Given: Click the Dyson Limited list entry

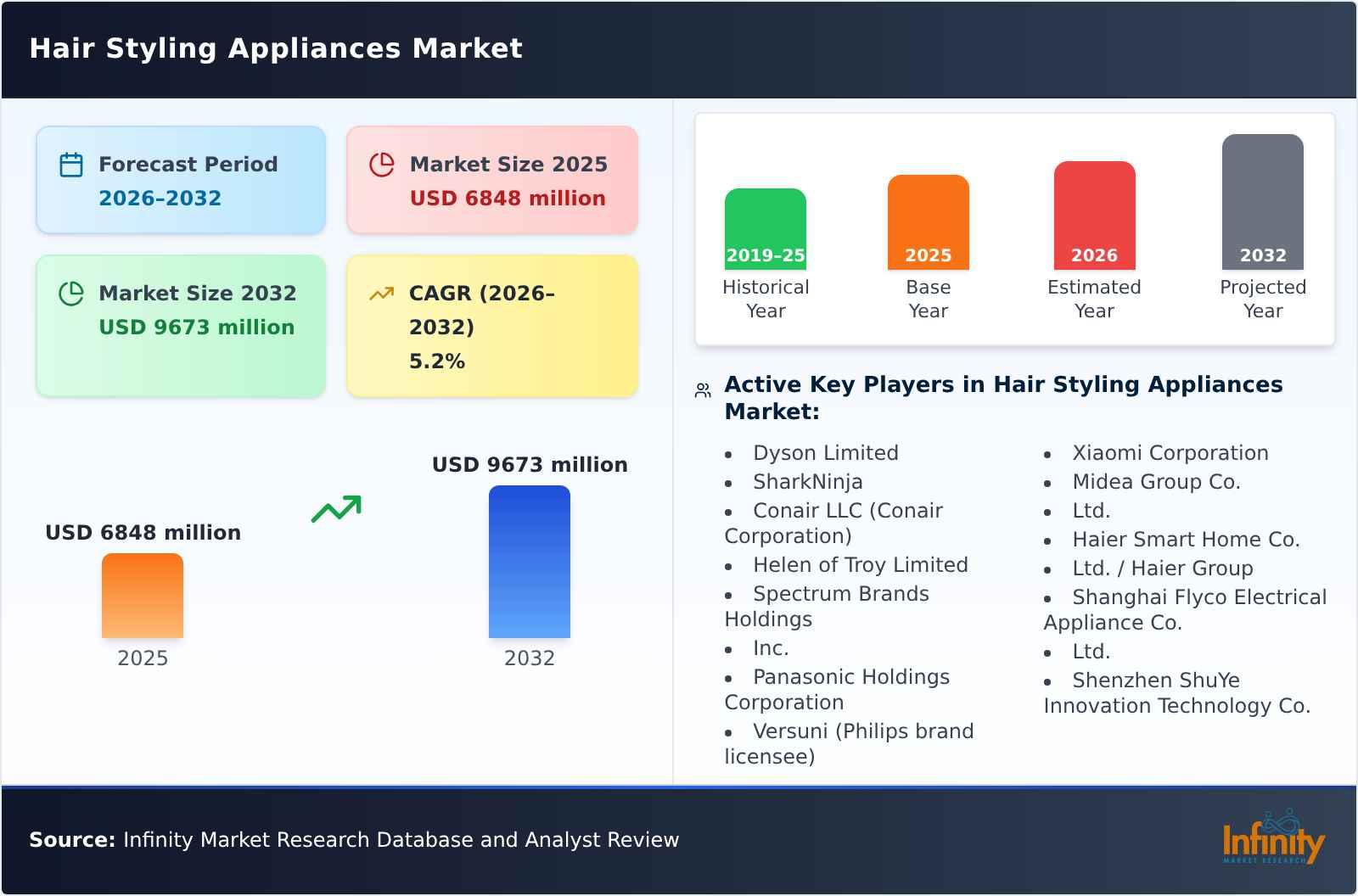Looking at the screenshot, I should click(825, 452).
